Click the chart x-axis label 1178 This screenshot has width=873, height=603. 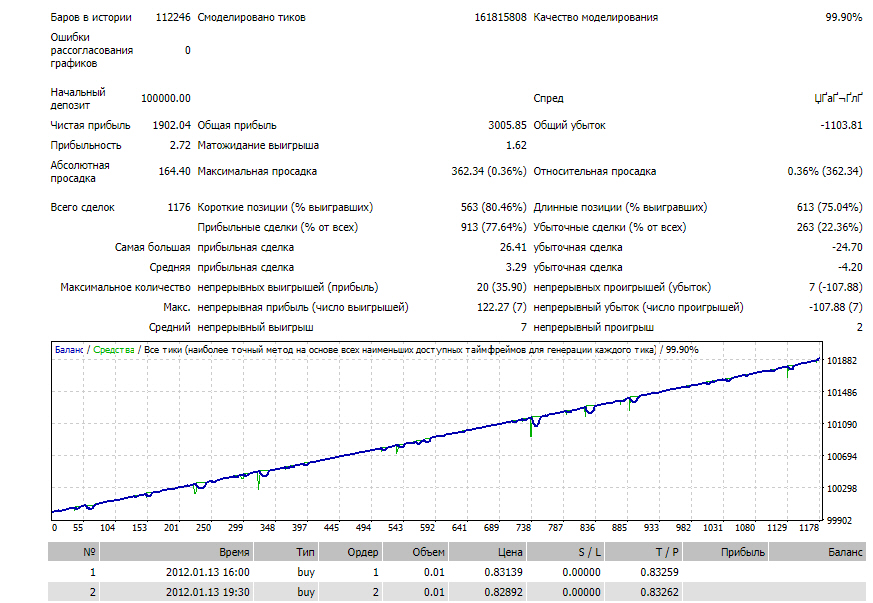[809, 528]
